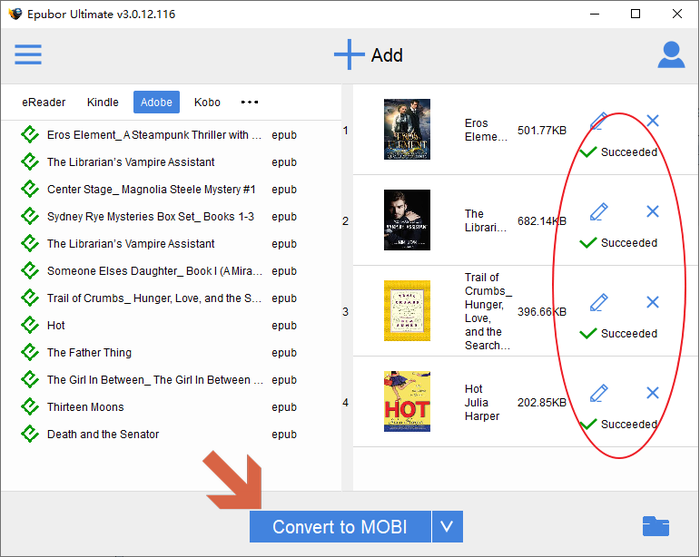Click the Add label text
Screen dimensions: 700x557
click(x=387, y=55)
